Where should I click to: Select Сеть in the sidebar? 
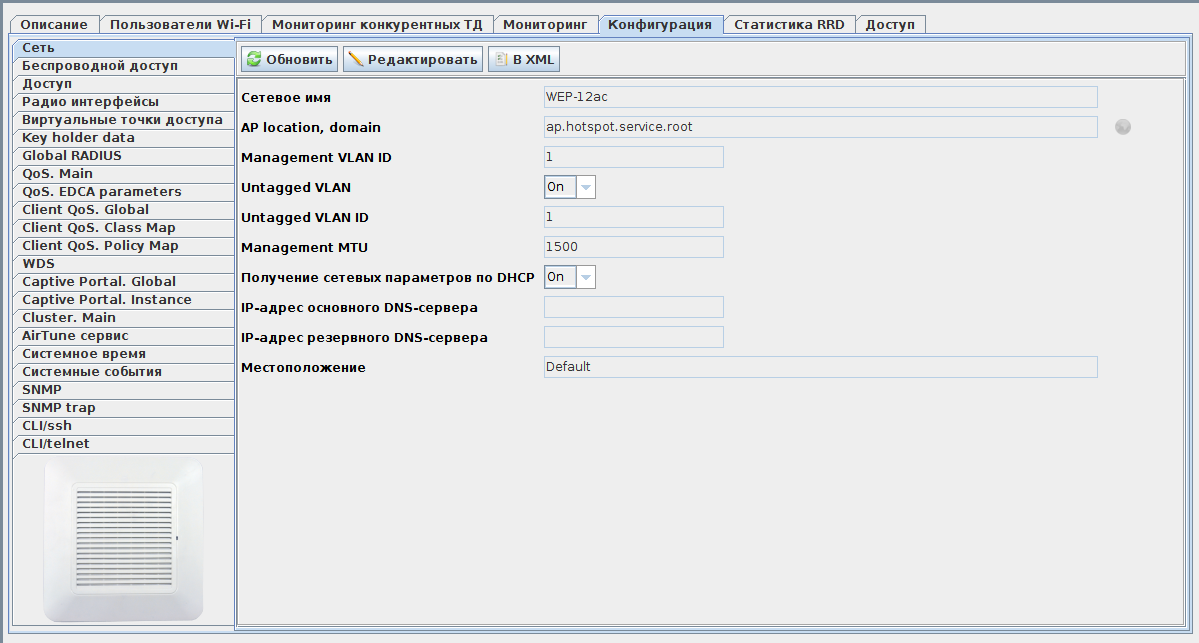pos(124,47)
